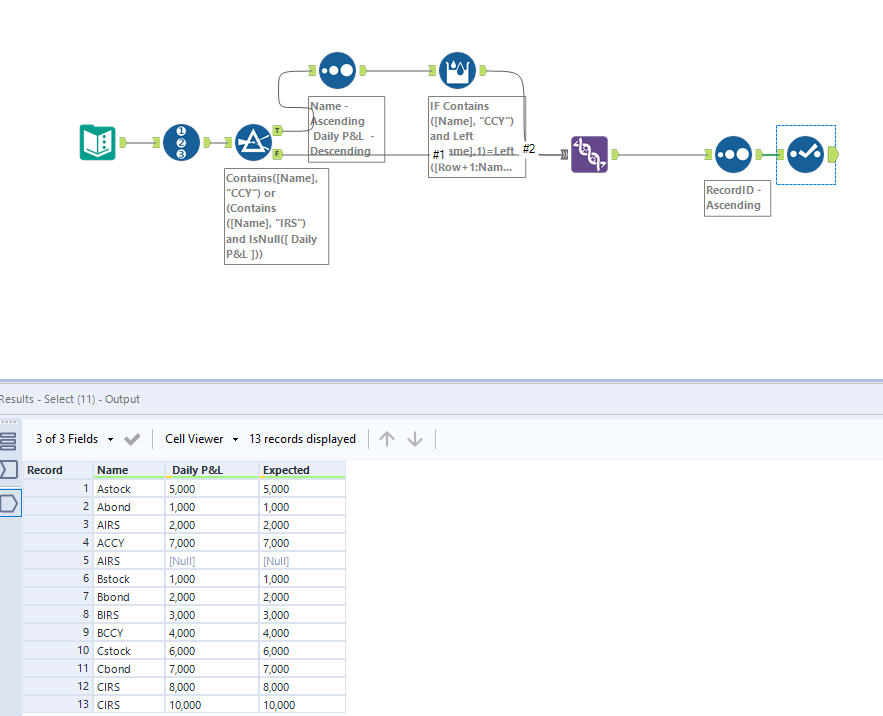The image size is (883, 716).
Task: Open the Multi-Row Formula tool
Action: (x=457, y=70)
